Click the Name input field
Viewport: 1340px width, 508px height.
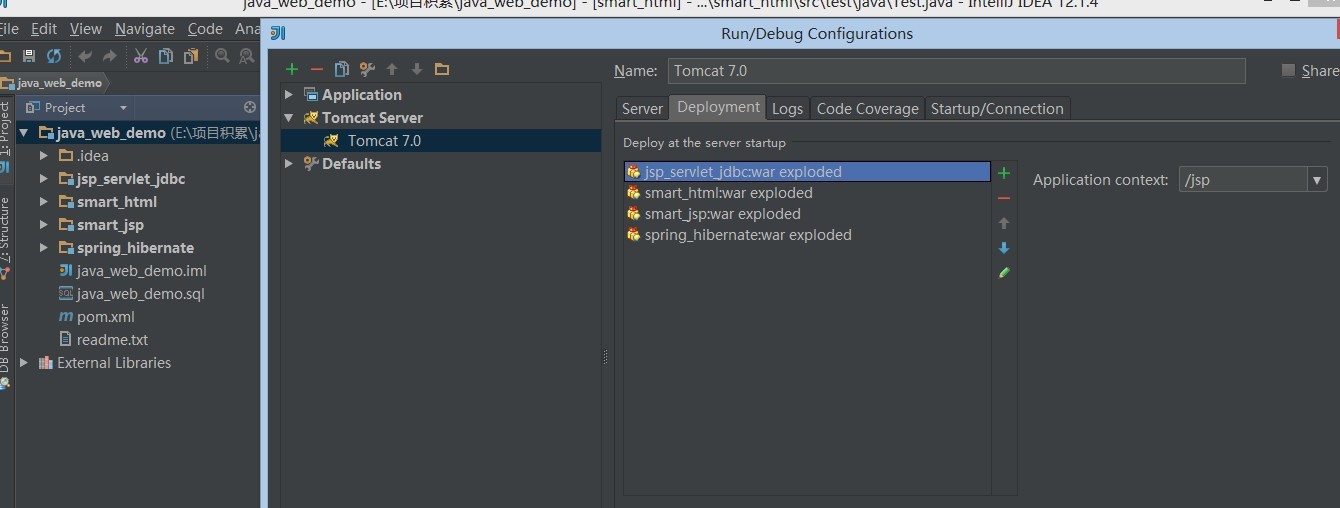click(x=955, y=71)
